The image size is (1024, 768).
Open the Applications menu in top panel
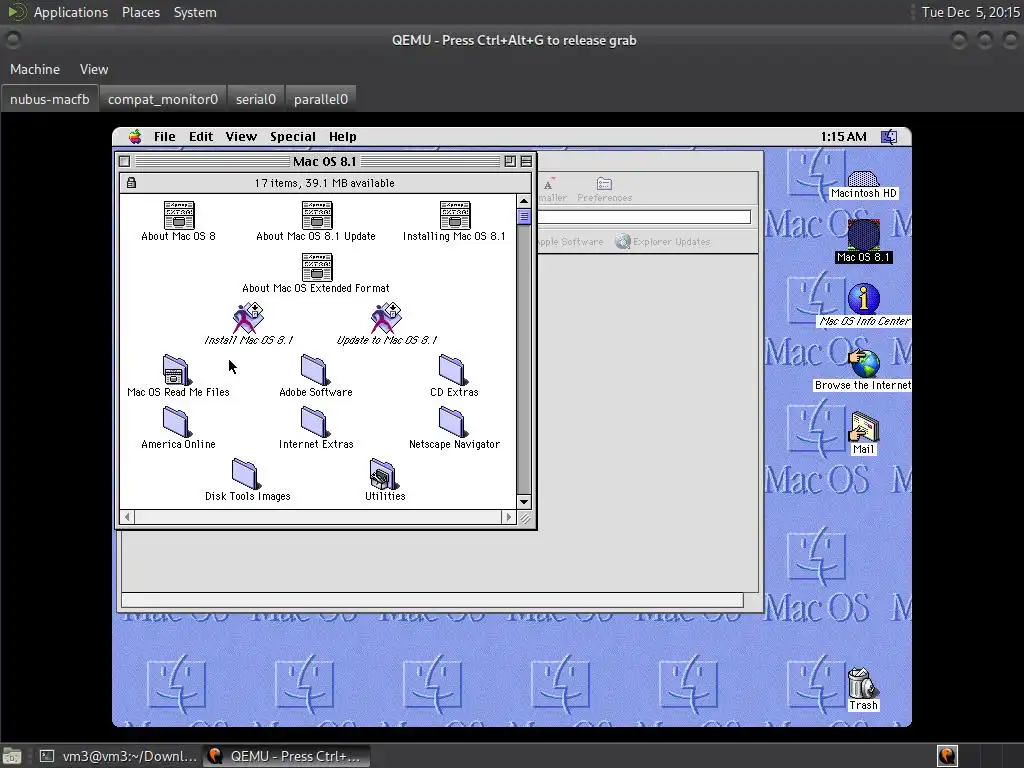click(x=71, y=12)
